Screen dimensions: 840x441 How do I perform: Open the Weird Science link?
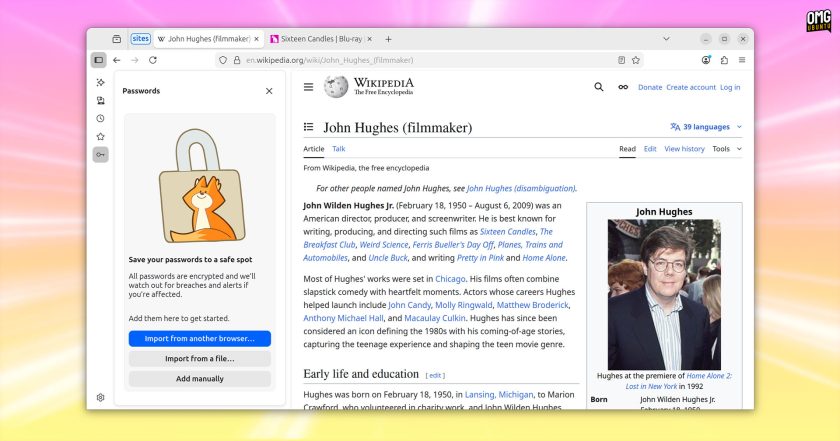click(x=384, y=244)
